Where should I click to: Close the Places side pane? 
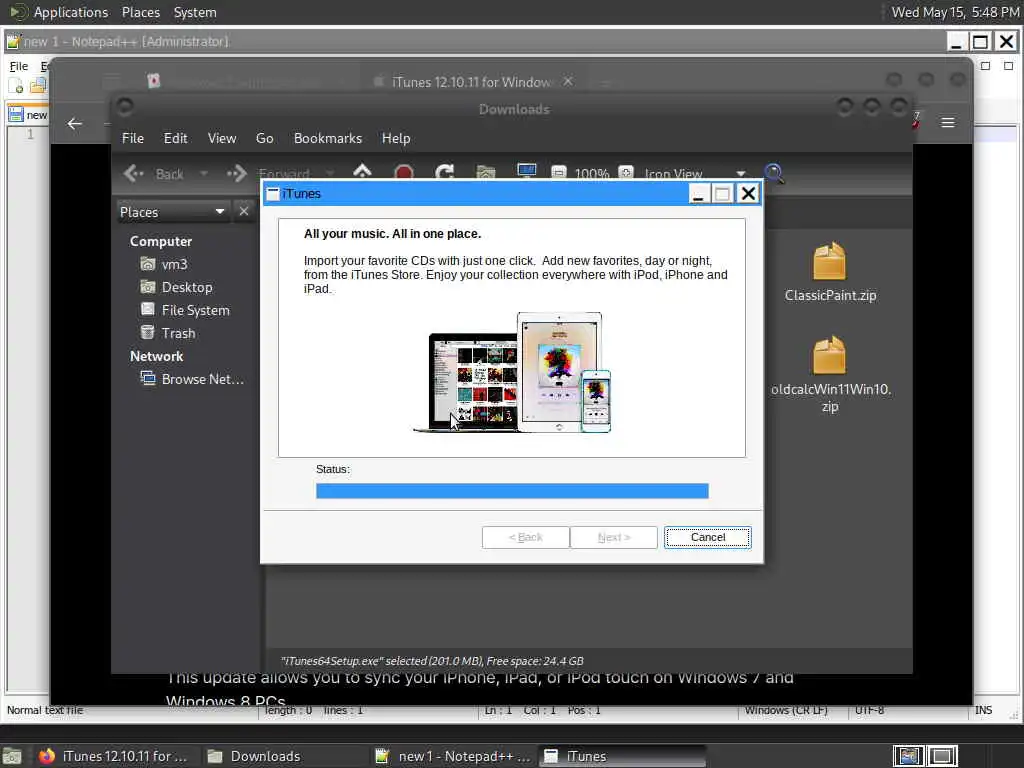click(x=244, y=212)
